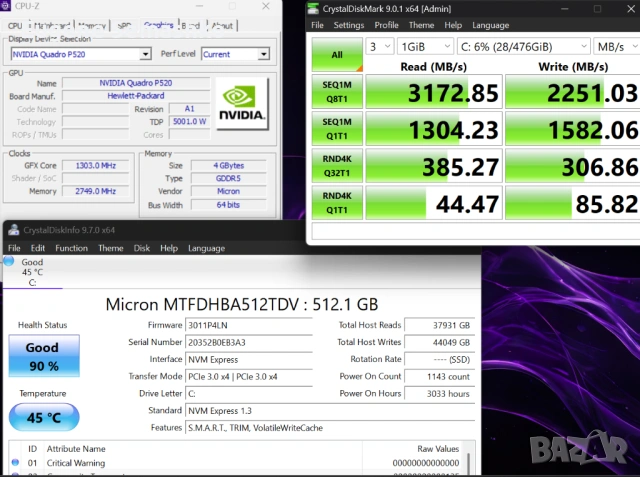Image resolution: width=640 pixels, height=477 pixels.
Task: Open the Function menu in CrystalDiskInfo
Action: point(71,248)
